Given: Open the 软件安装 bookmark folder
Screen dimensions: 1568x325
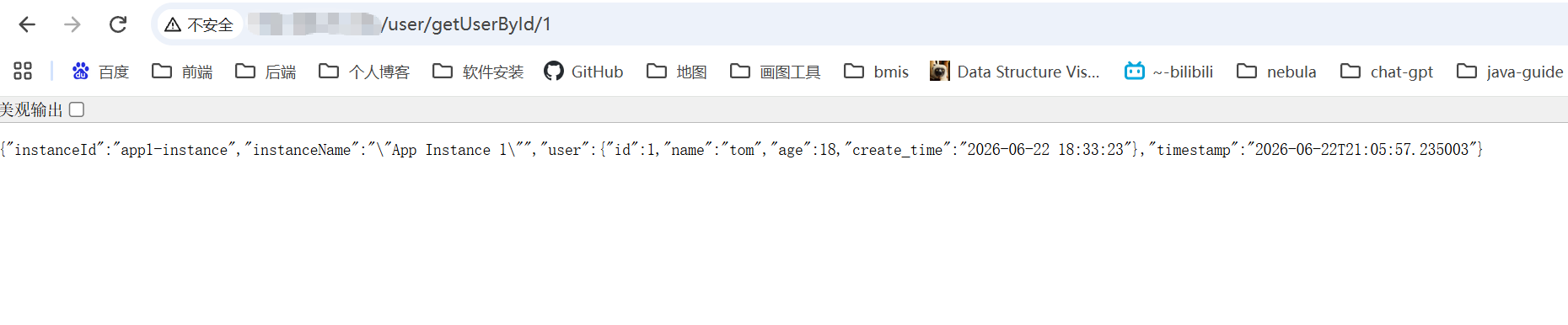Looking at the screenshot, I should point(478,72).
